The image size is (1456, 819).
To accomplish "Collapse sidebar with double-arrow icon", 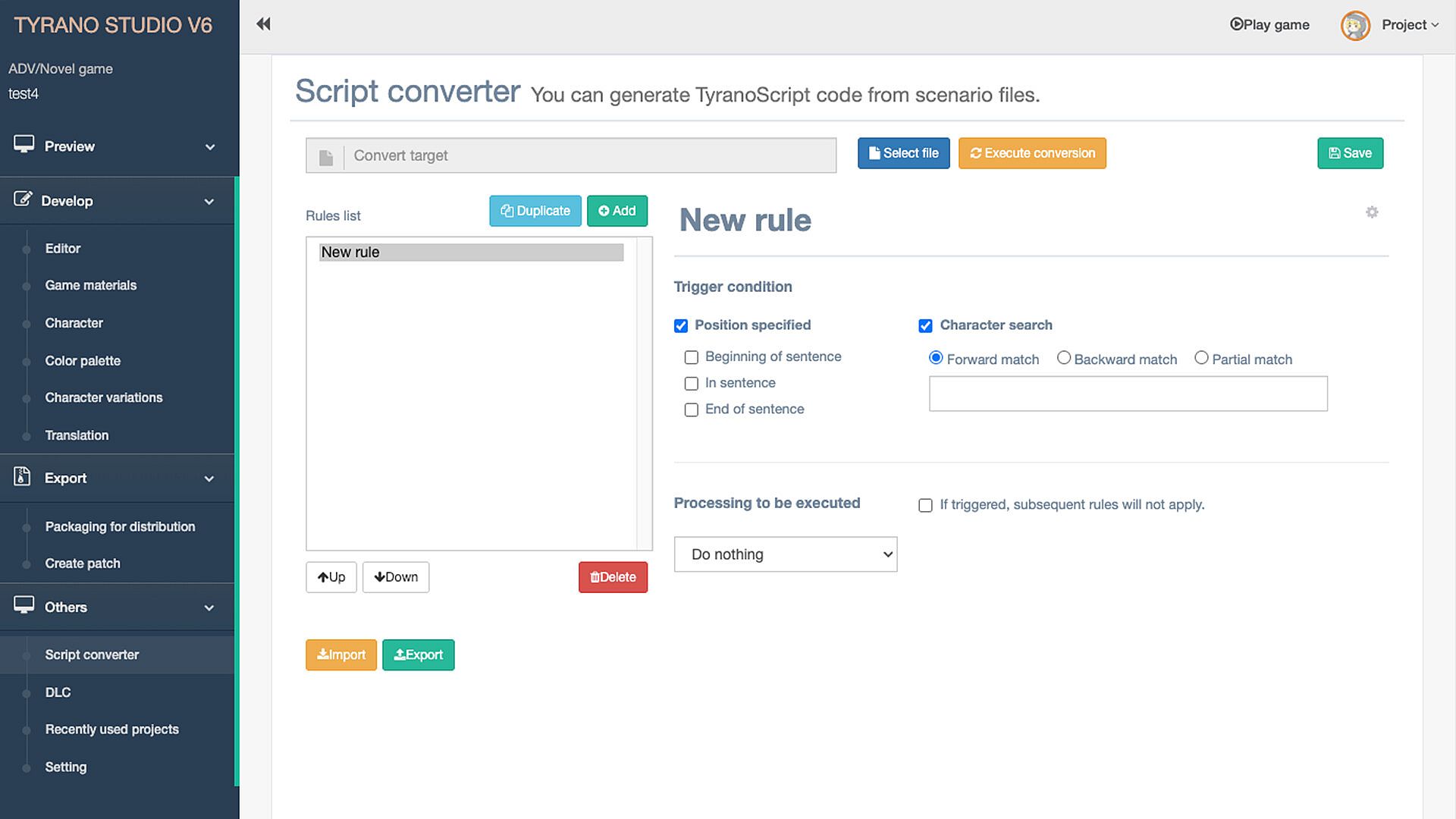I will pos(263,24).
